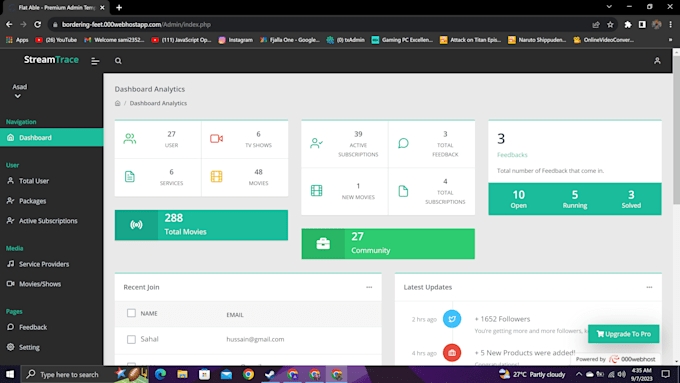Launch Steam from the taskbar
This screenshot has height=383, width=680.
pos(270,374)
